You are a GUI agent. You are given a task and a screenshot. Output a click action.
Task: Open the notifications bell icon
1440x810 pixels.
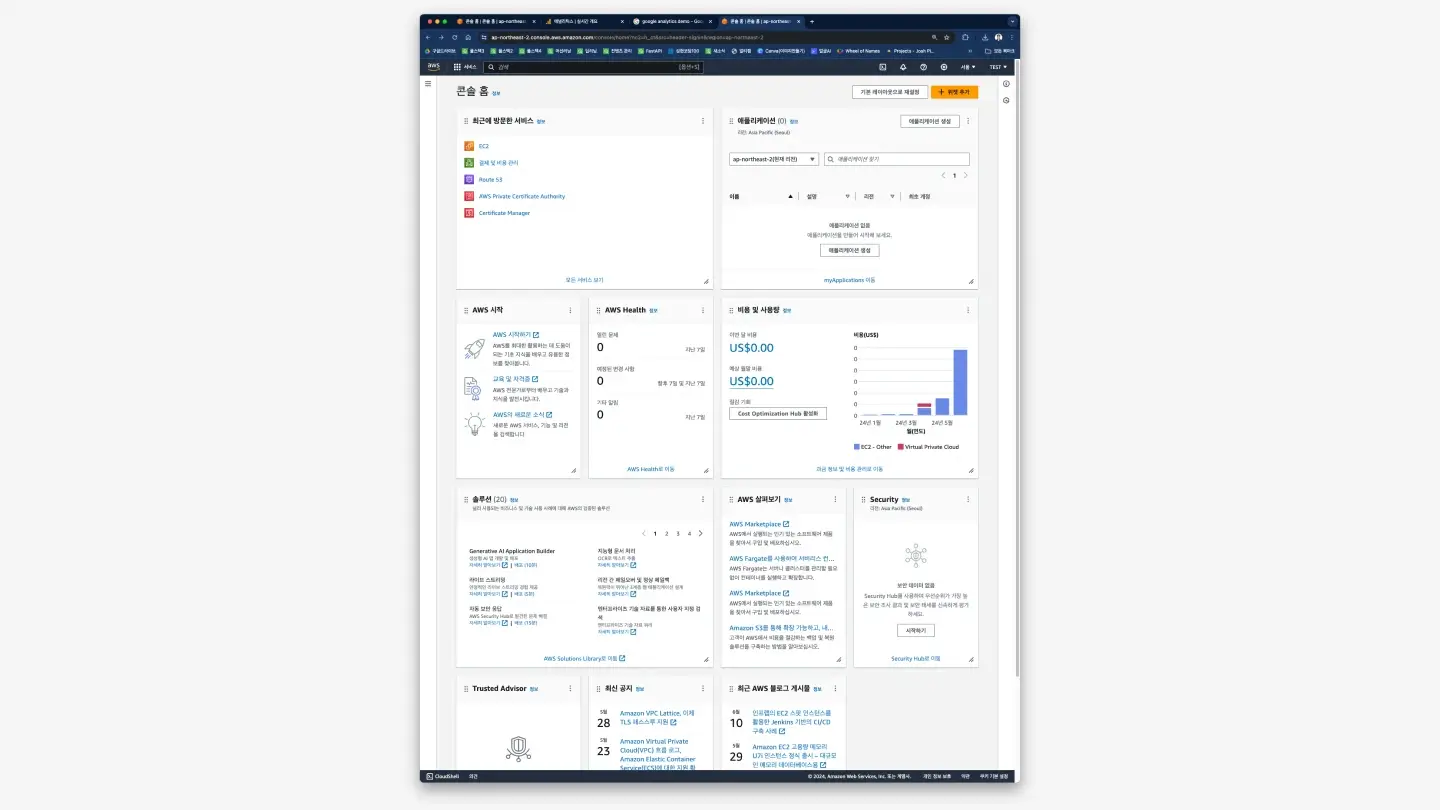tap(903, 67)
